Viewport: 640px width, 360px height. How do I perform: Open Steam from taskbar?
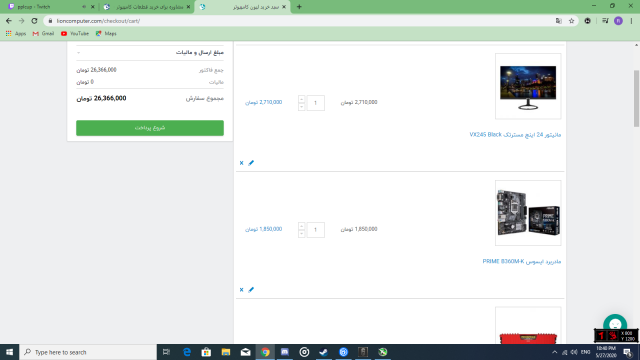pos(324,352)
